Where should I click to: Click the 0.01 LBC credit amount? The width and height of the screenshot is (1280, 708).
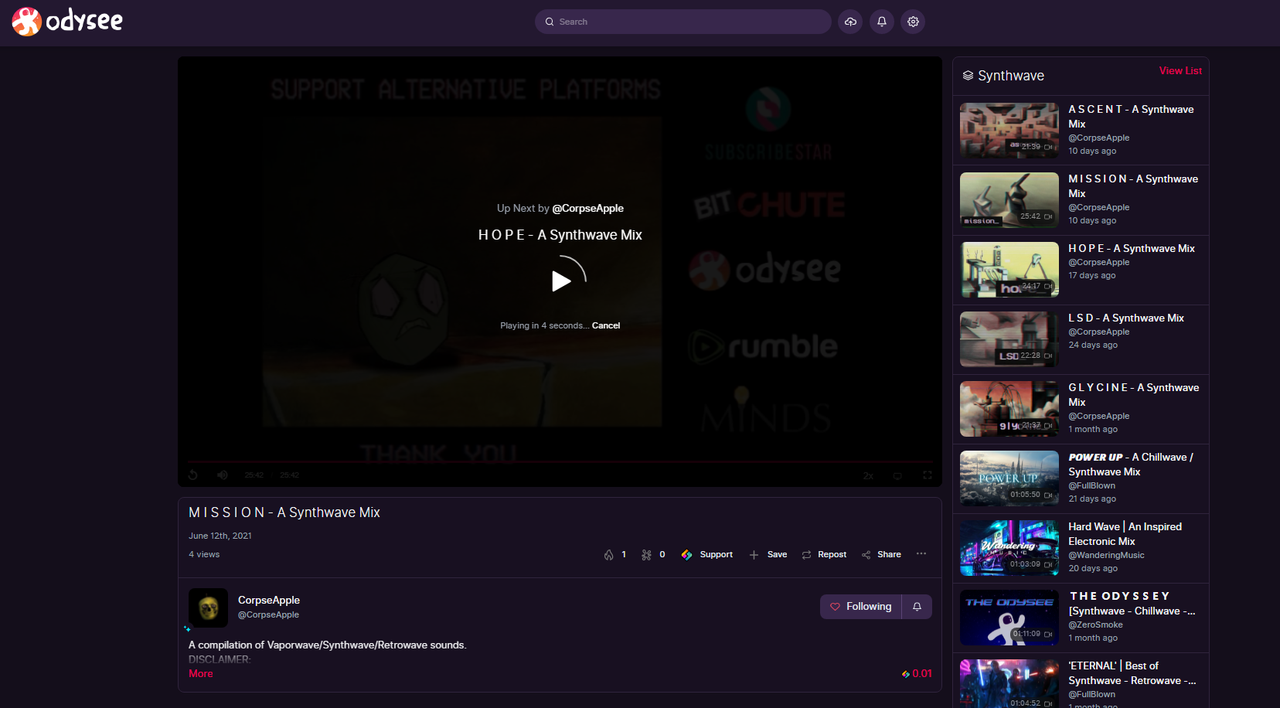[x=917, y=674]
